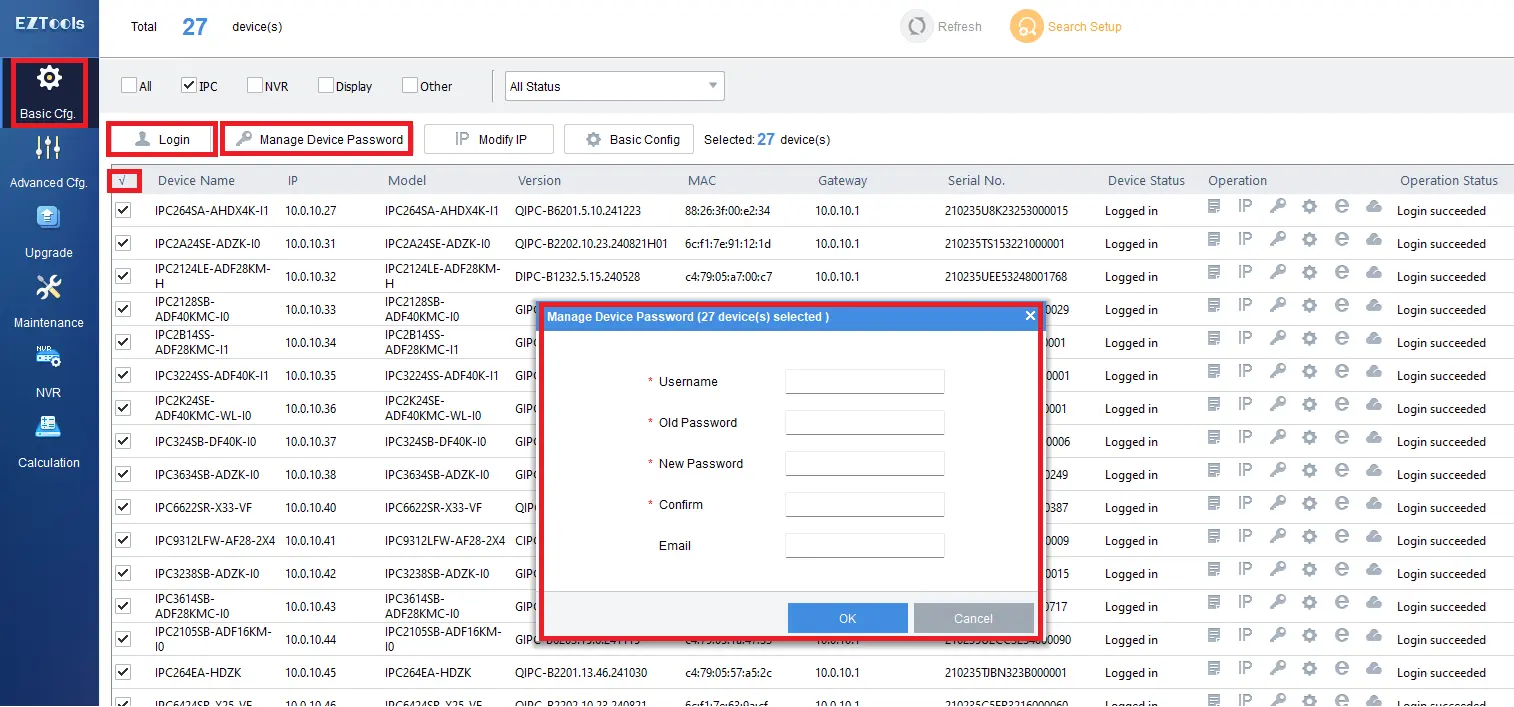Click the gear config icon for 10.0.10.34 row

(1310, 339)
